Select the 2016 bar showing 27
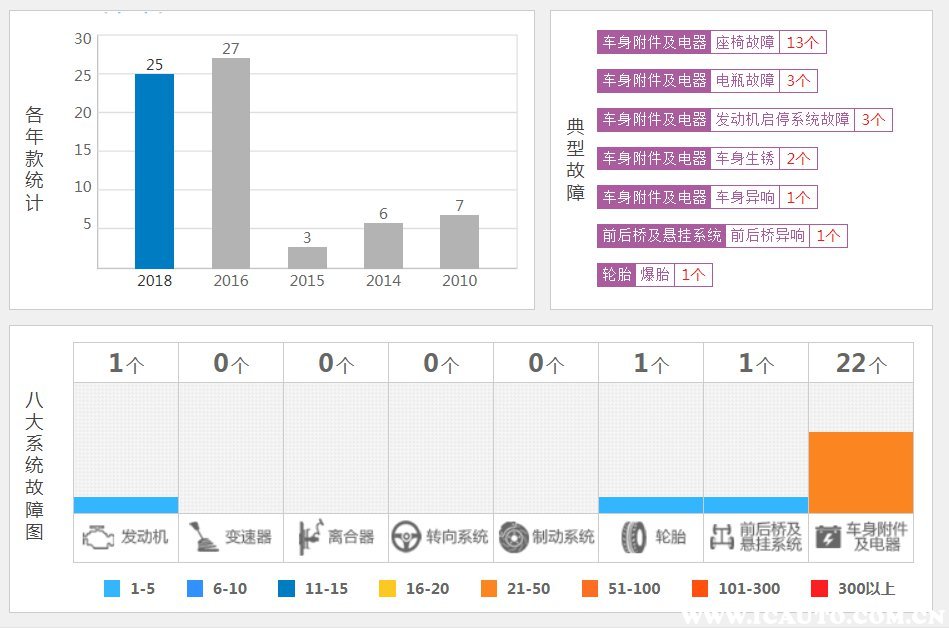Viewport: 949px width, 628px height. (x=231, y=163)
